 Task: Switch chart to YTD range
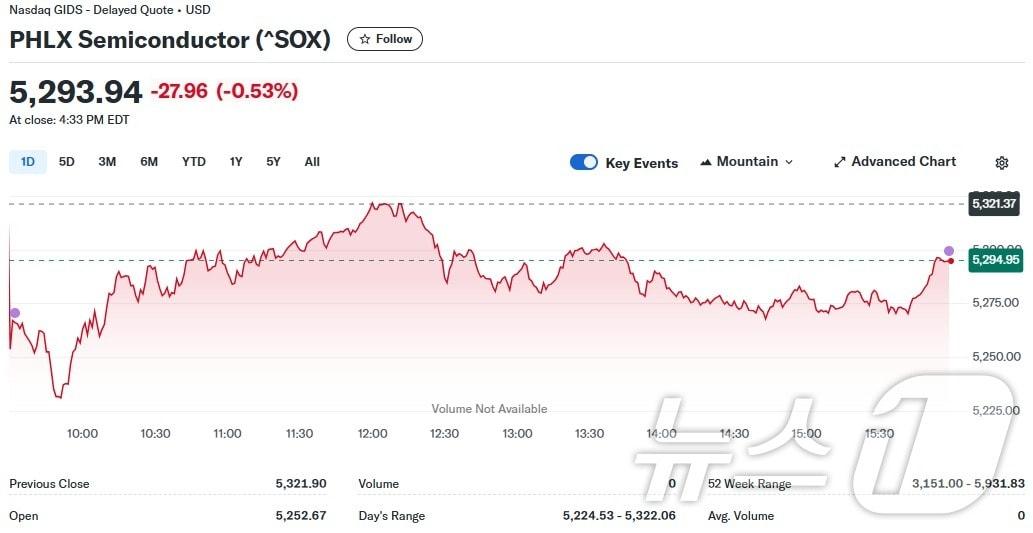tap(194, 162)
